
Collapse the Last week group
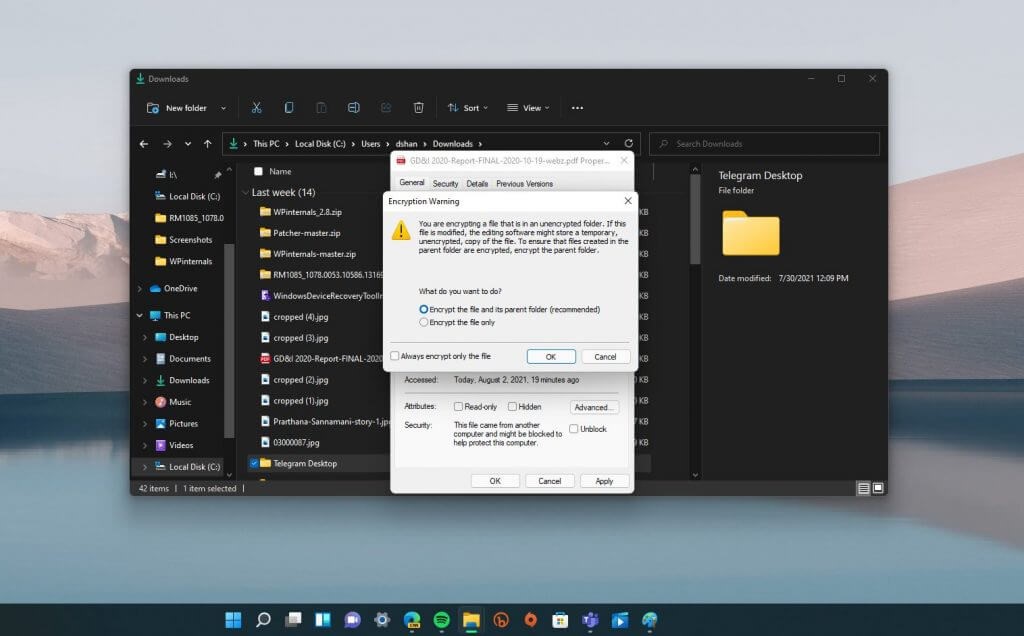pos(245,192)
